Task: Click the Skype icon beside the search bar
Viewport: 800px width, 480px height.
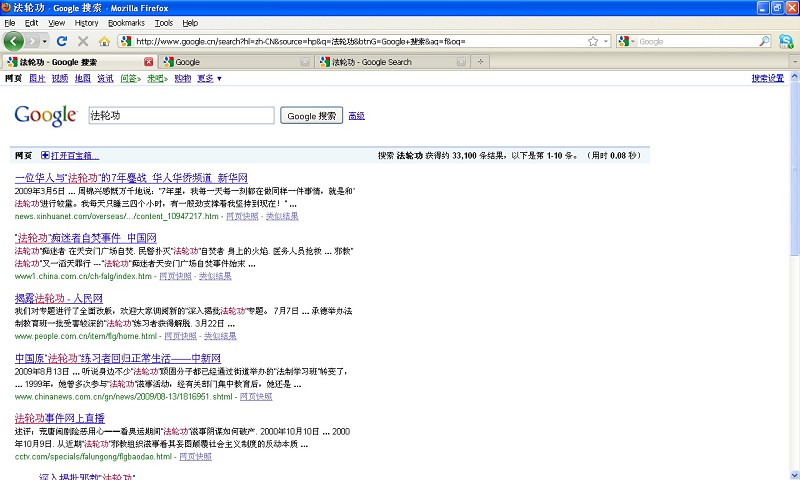Action: (786, 41)
